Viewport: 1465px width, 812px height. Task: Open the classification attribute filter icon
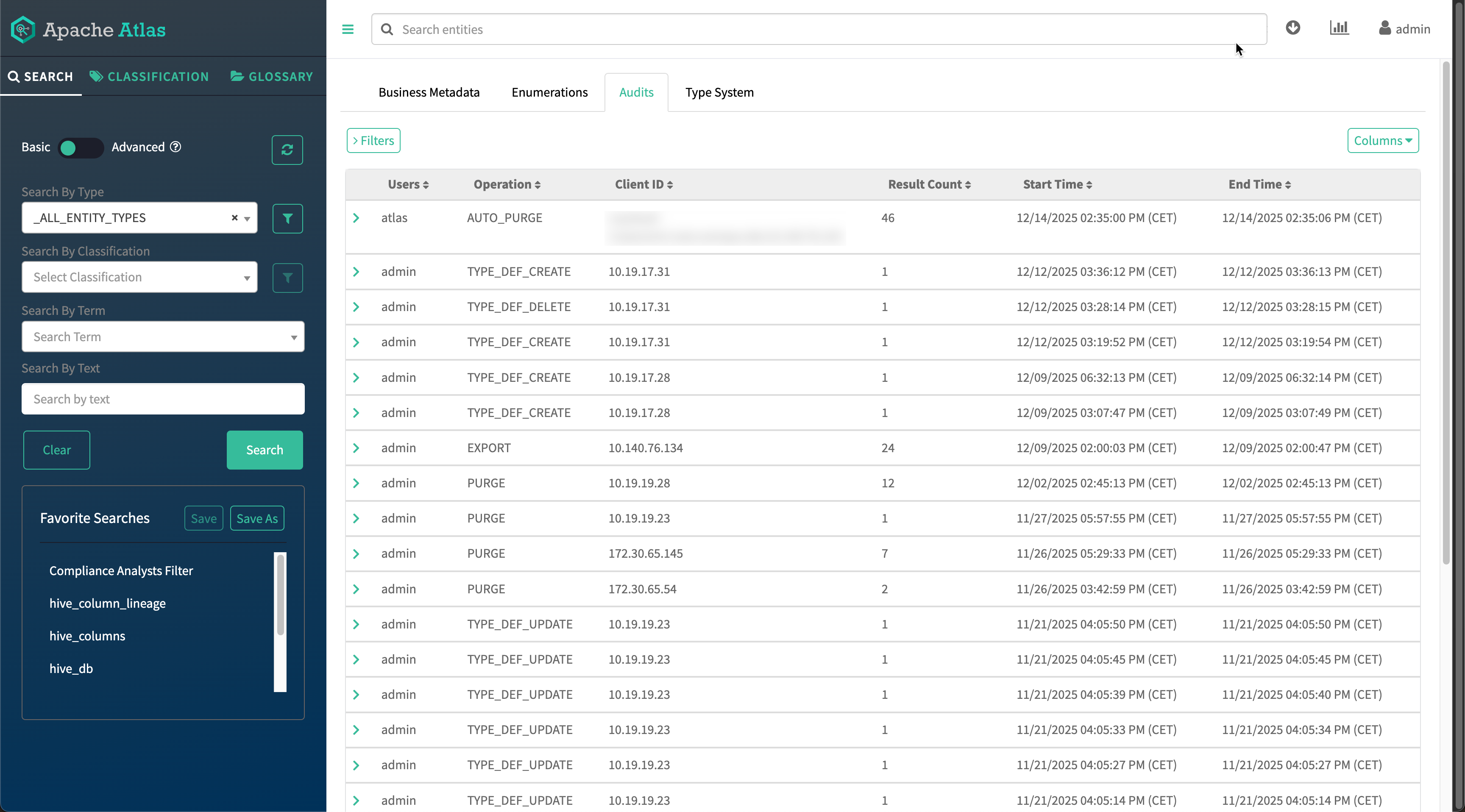point(287,278)
